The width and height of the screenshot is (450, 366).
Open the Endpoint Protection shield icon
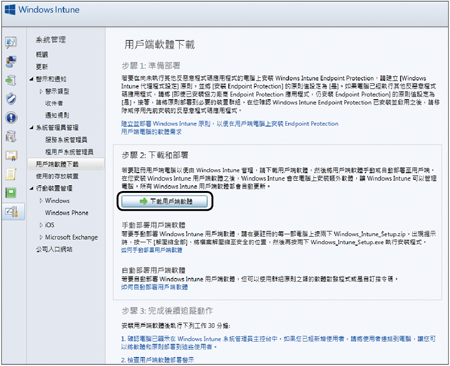[x=11, y=99]
